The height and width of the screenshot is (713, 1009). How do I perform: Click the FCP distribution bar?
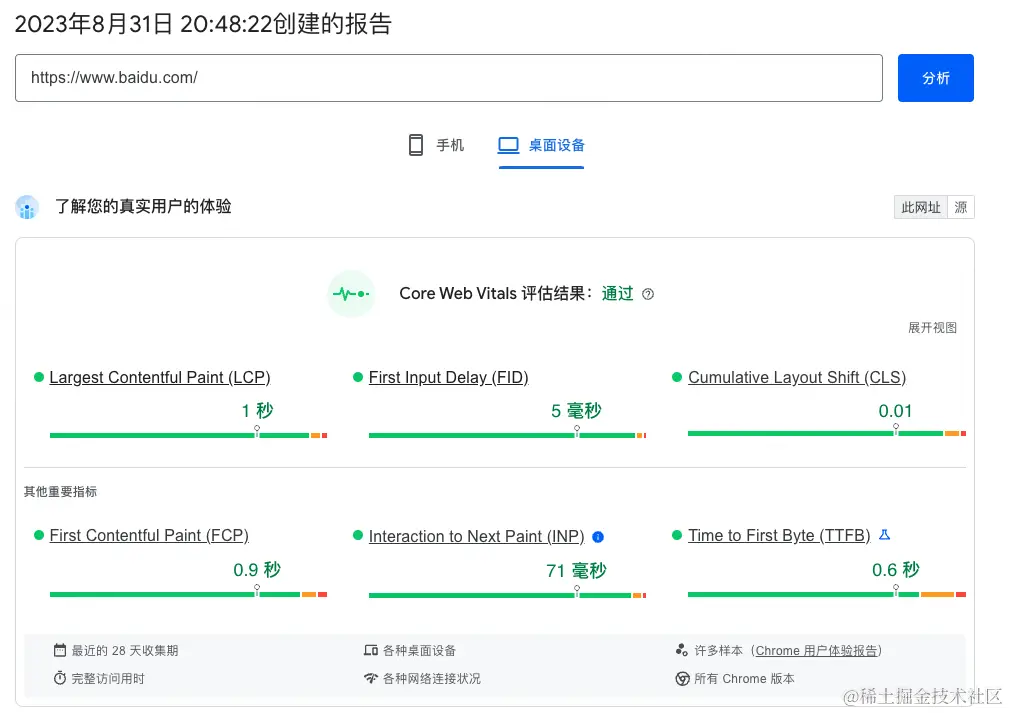pyautogui.click(x=189, y=594)
